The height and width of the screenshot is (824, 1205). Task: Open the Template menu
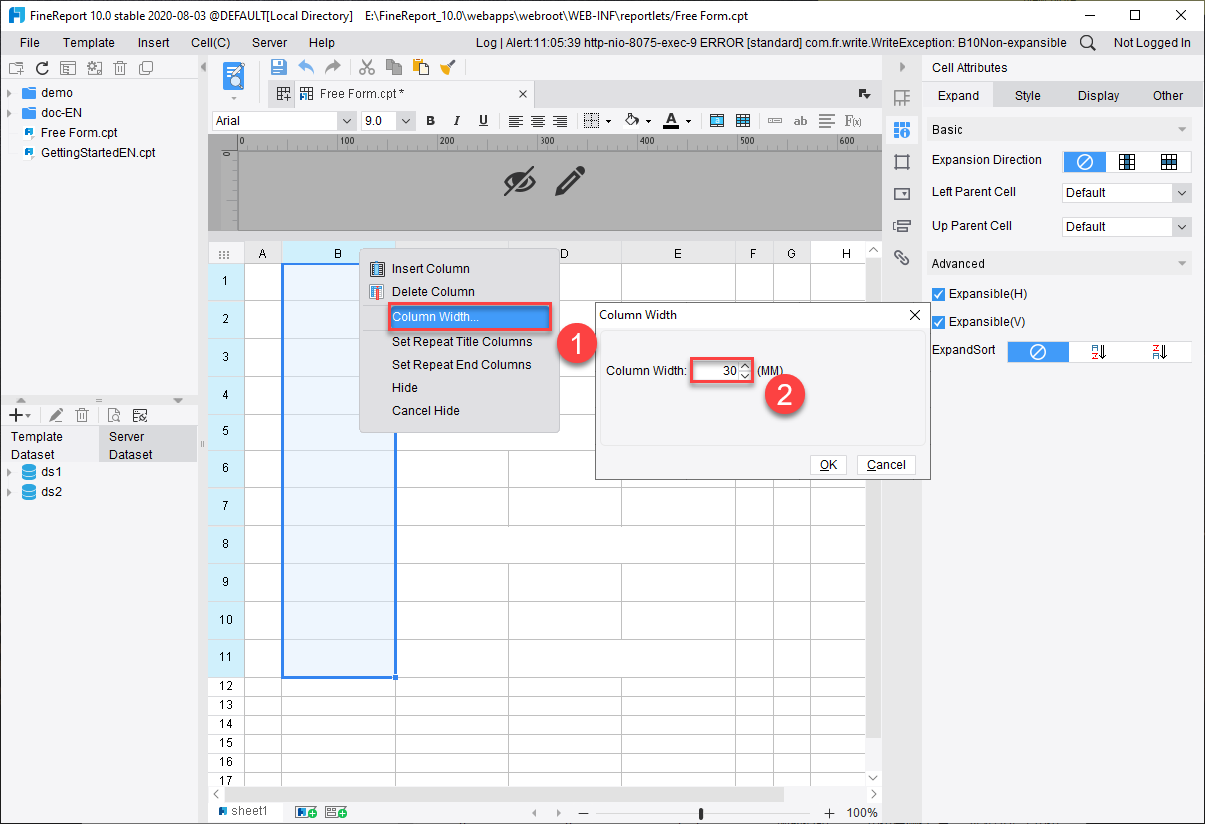click(89, 43)
